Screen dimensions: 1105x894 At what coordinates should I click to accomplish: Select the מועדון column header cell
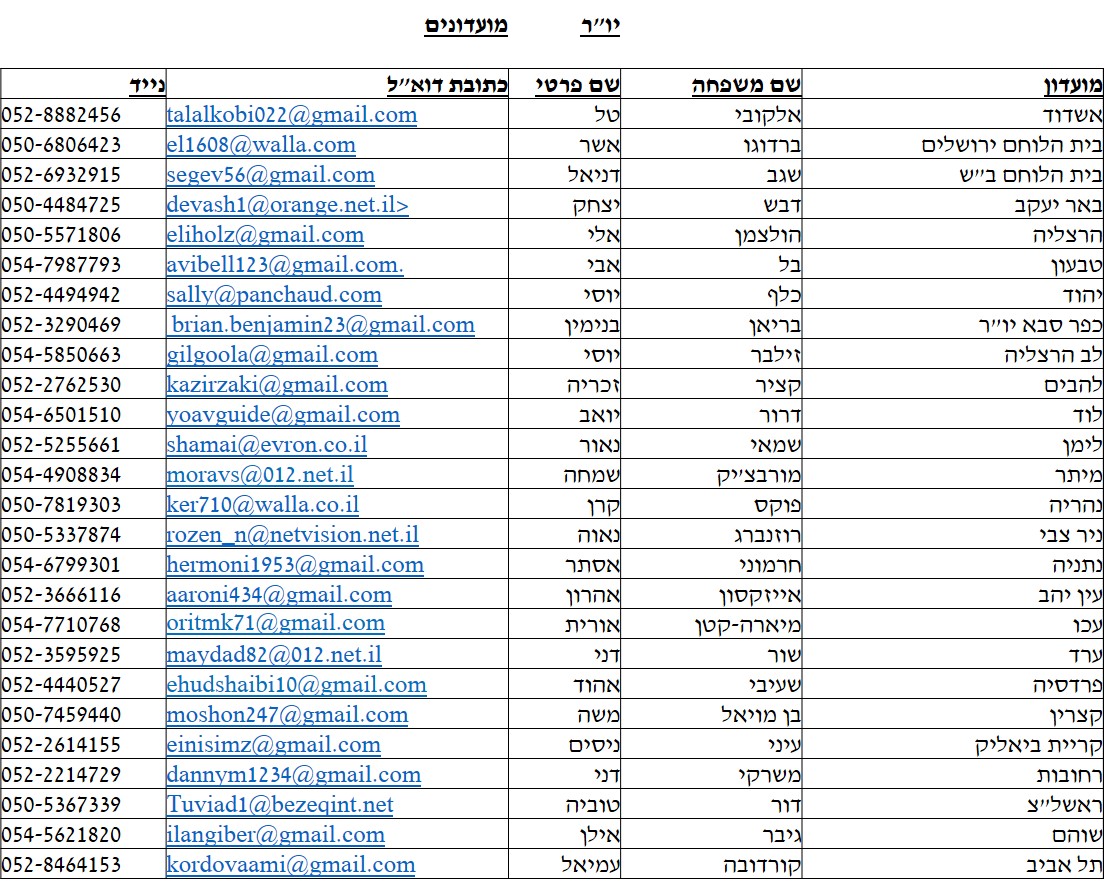(1071, 85)
